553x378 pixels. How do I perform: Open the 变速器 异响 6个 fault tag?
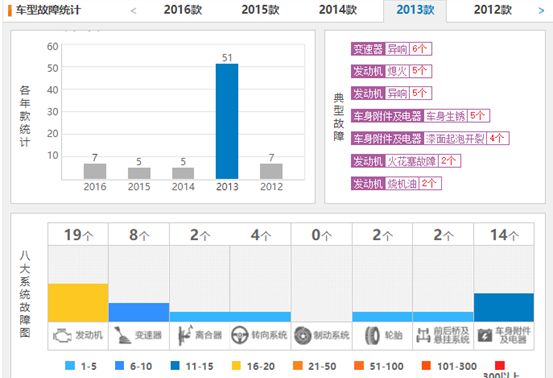391,49
